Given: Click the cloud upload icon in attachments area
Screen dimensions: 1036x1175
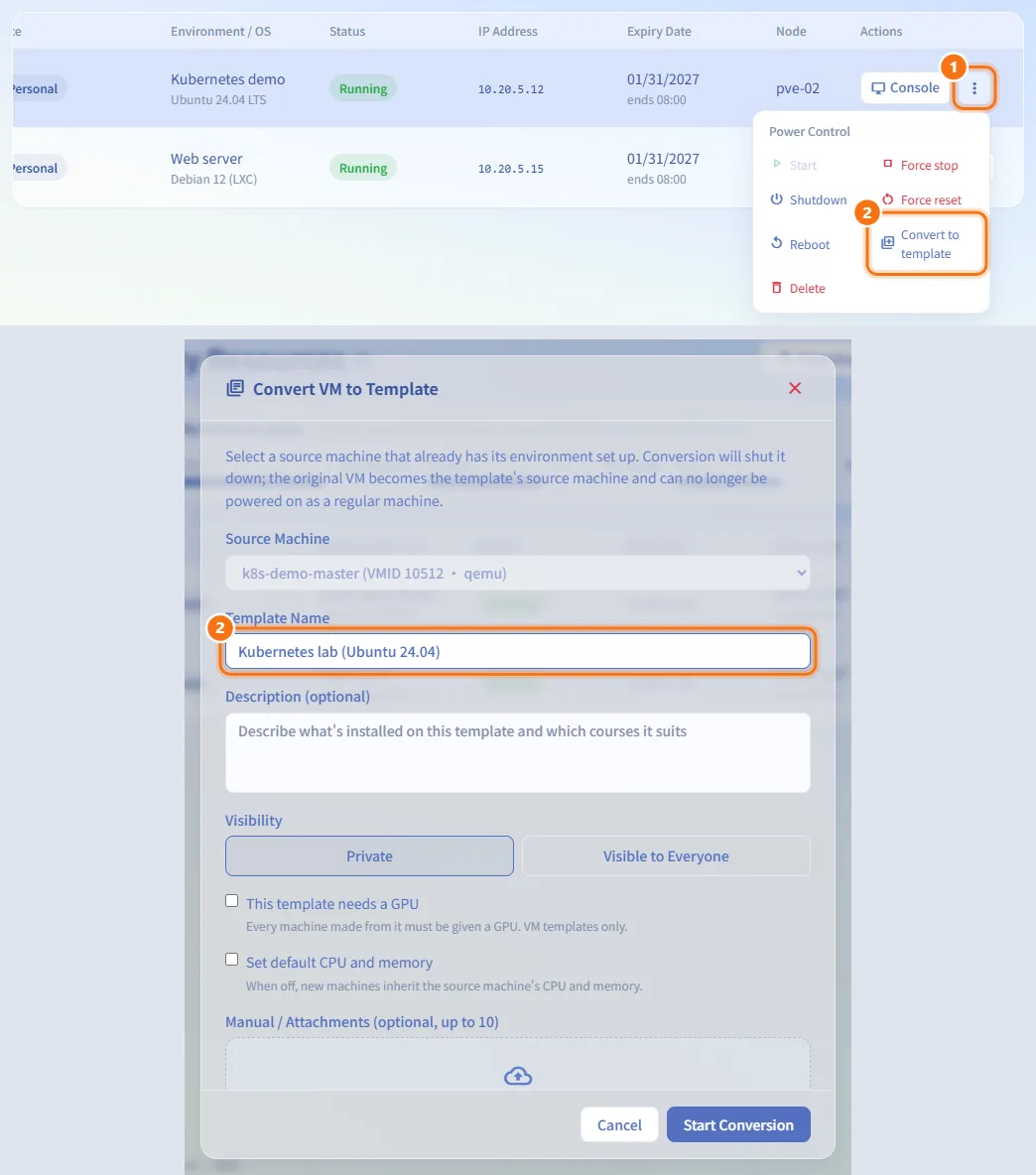Looking at the screenshot, I should 518,1076.
